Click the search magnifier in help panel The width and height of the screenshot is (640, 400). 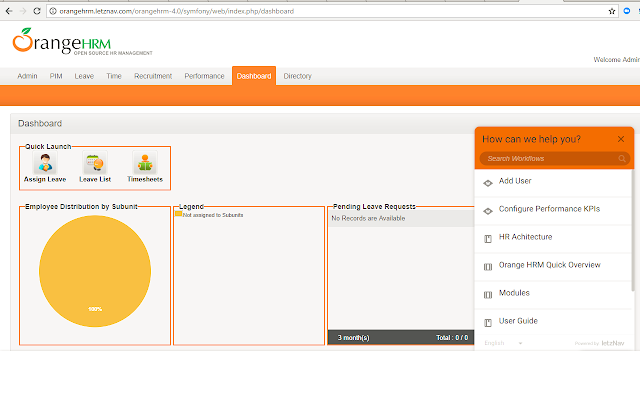coord(622,159)
